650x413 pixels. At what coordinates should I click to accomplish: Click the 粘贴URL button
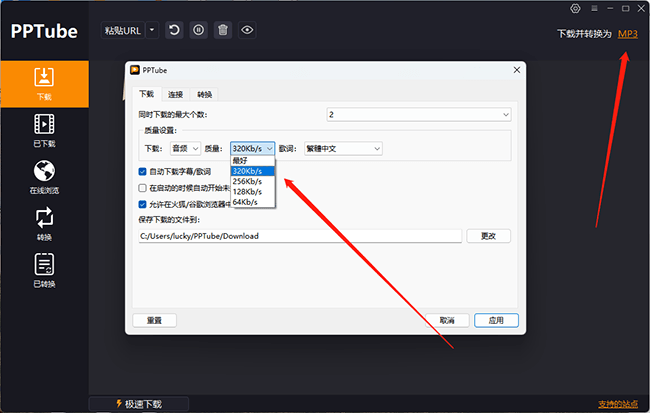click(x=123, y=30)
